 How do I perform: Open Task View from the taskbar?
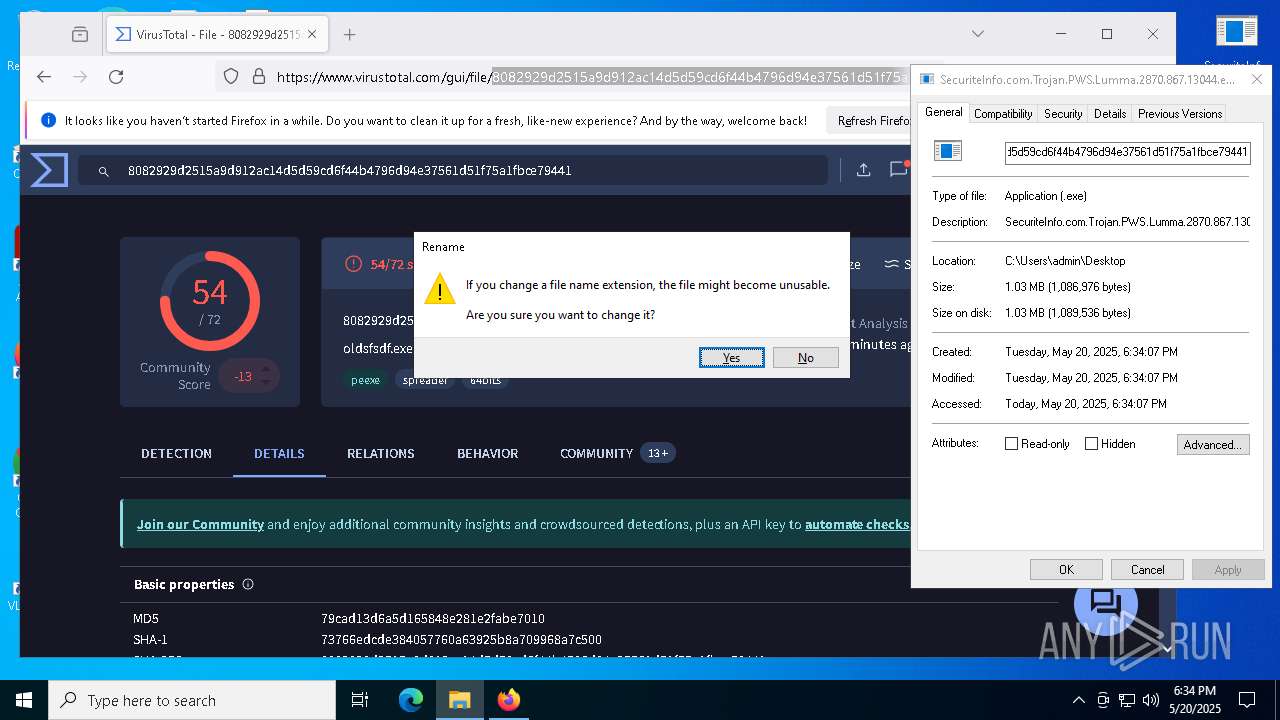[361, 700]
